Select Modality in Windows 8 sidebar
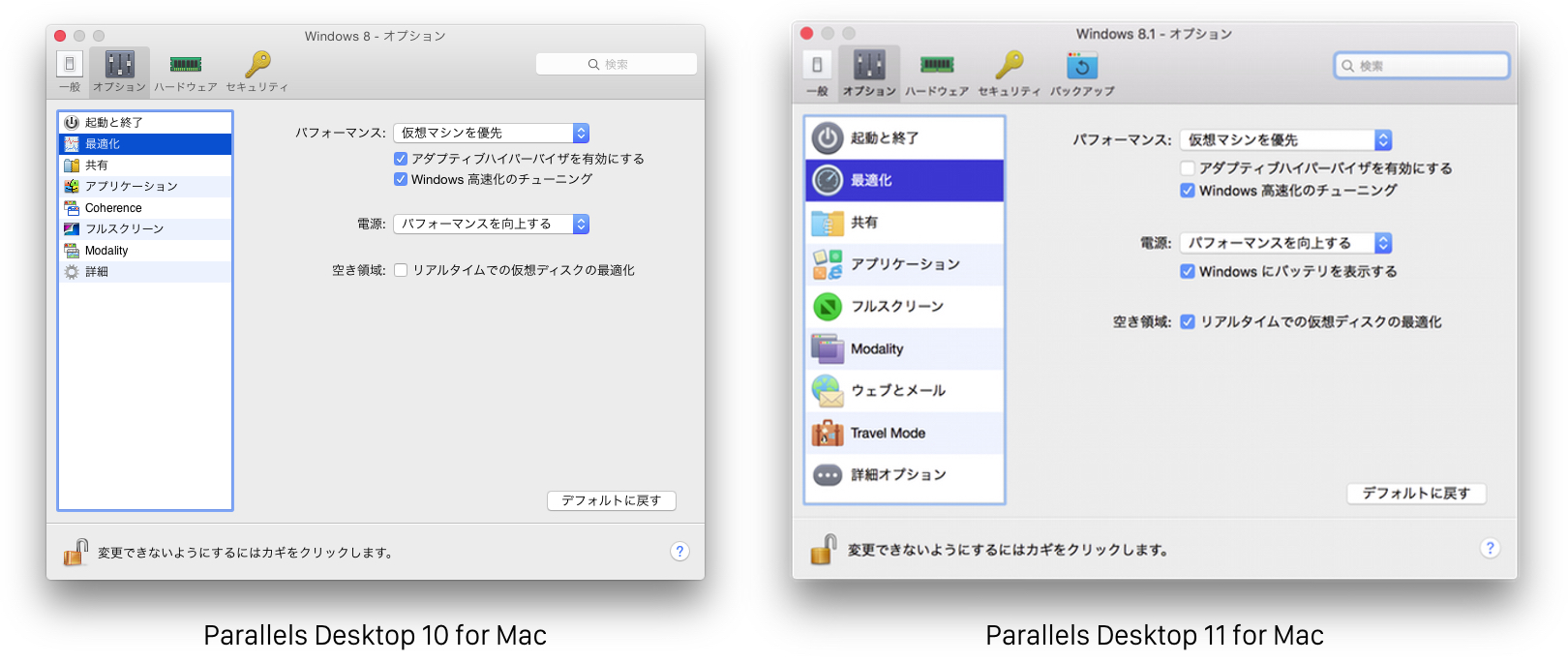This screenshot has height=663, width=1568. tap(145, 251)
